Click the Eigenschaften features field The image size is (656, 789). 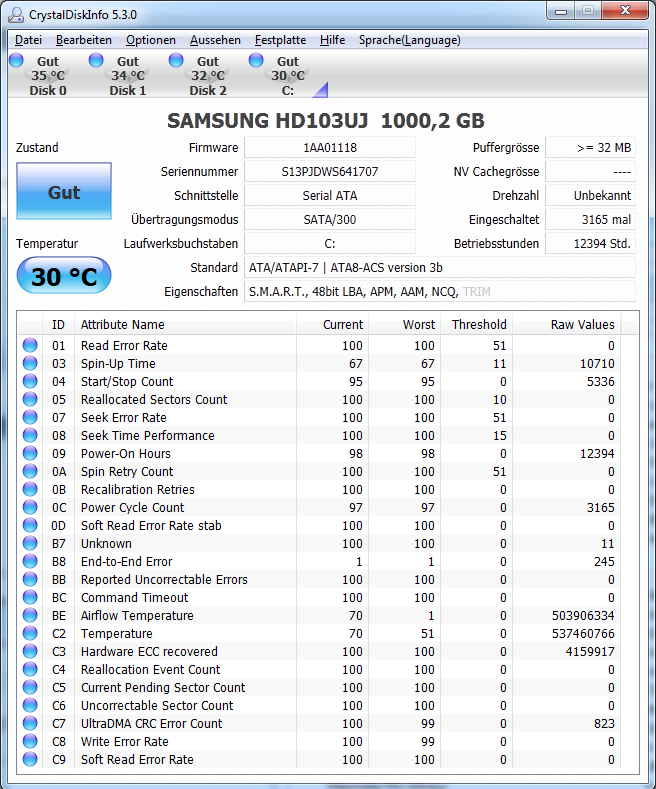[440, 292]
